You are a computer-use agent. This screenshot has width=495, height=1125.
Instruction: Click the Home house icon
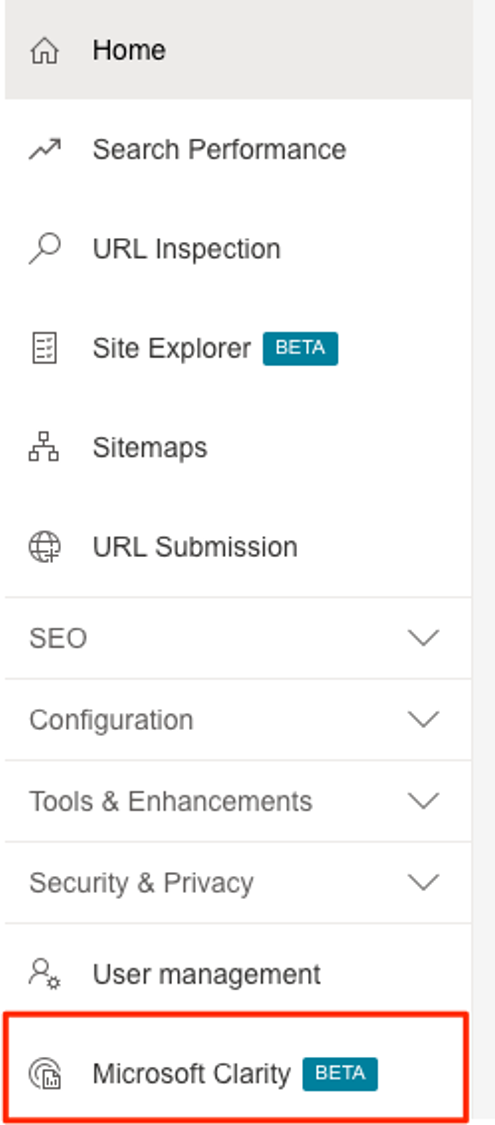pos(44,51)
